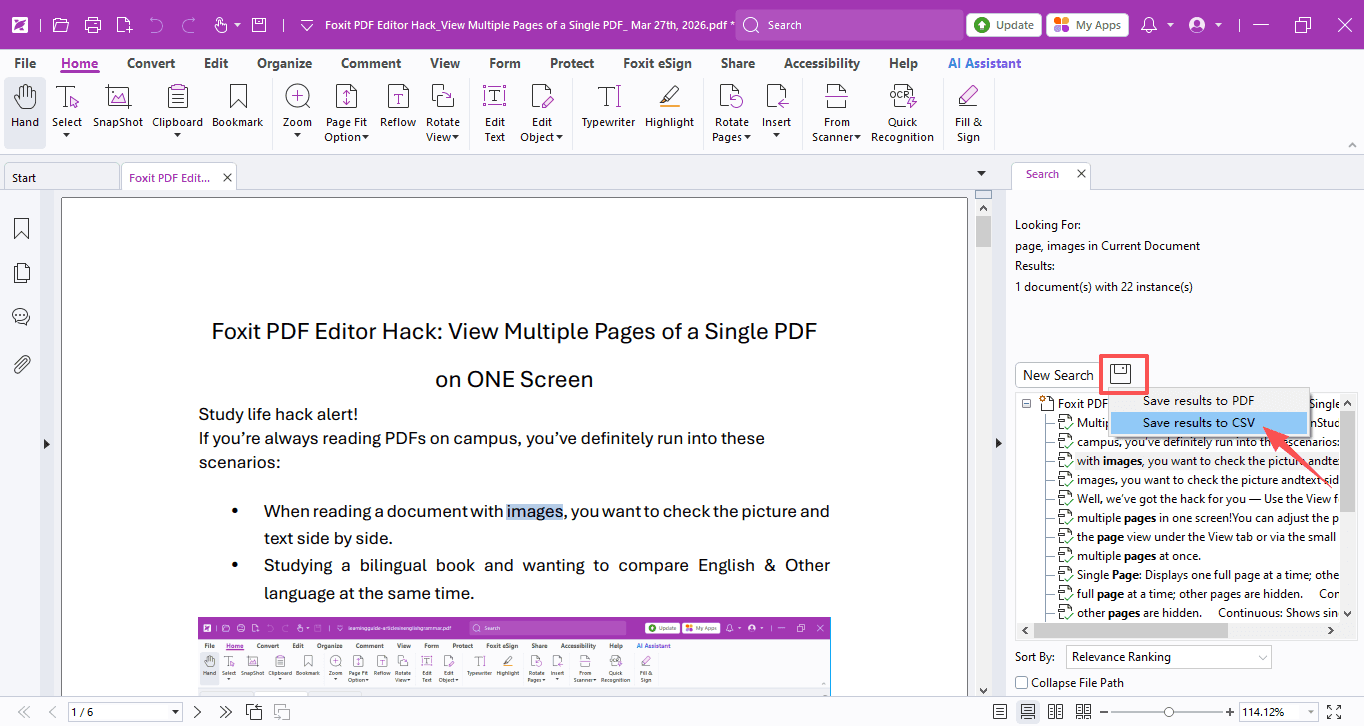Jump to the last page
The image size is (1364, 726).
[226, 712]
